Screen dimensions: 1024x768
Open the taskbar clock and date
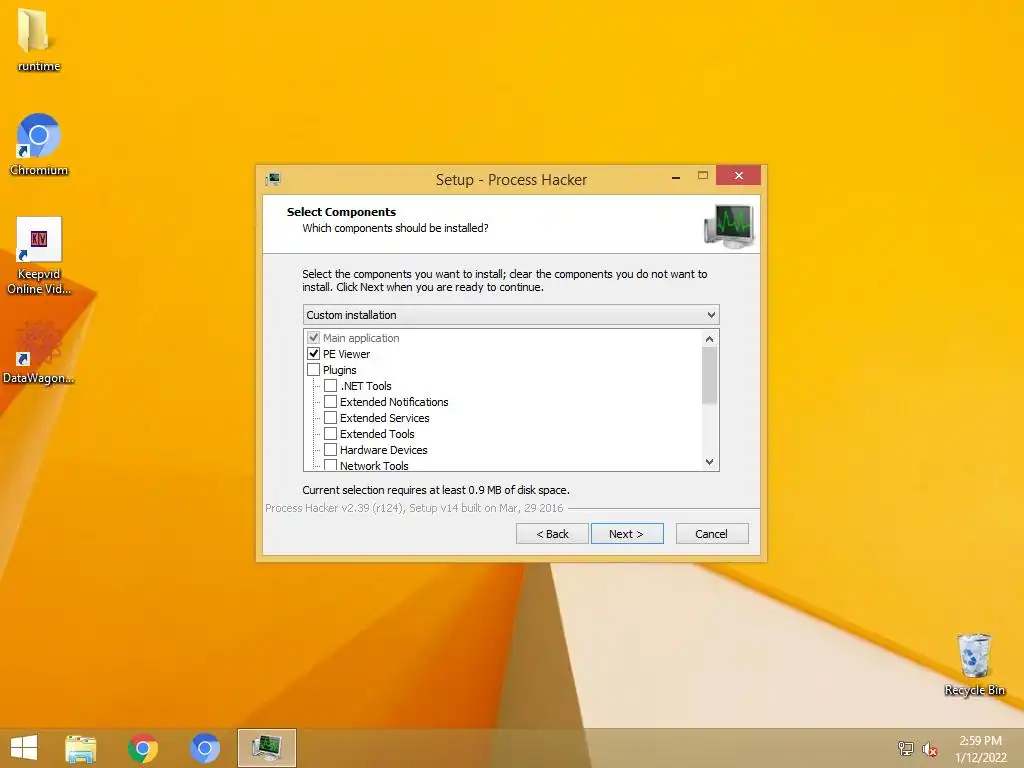coord(980,748)
